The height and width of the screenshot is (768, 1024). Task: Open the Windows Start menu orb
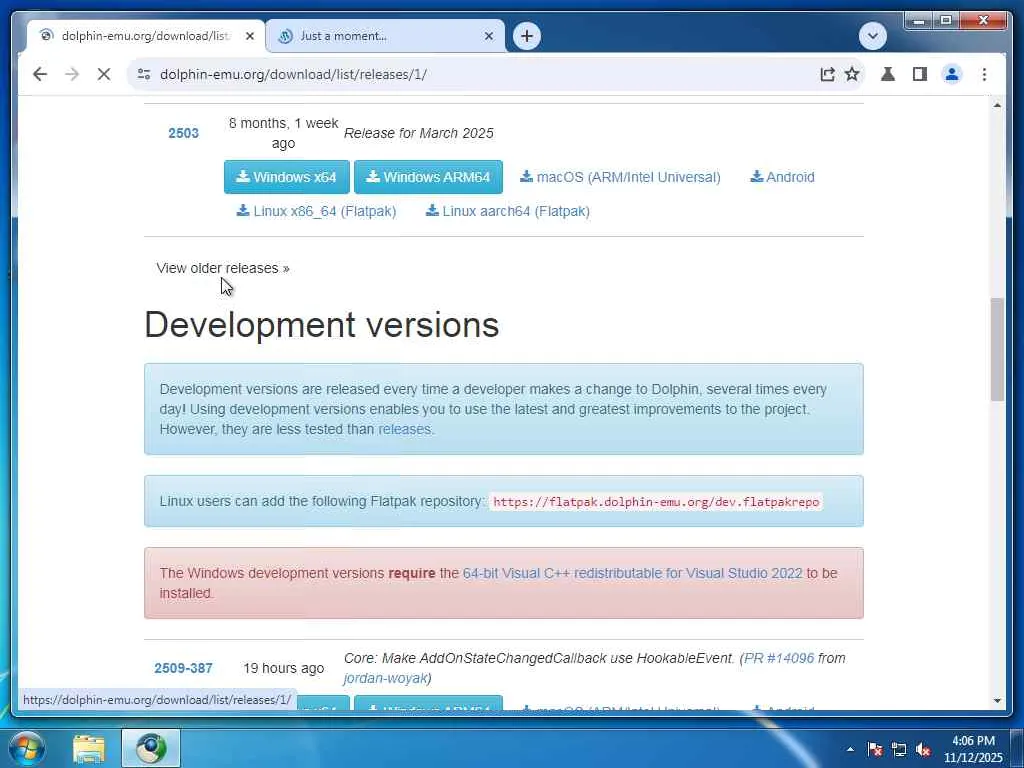tap(27, 748)
